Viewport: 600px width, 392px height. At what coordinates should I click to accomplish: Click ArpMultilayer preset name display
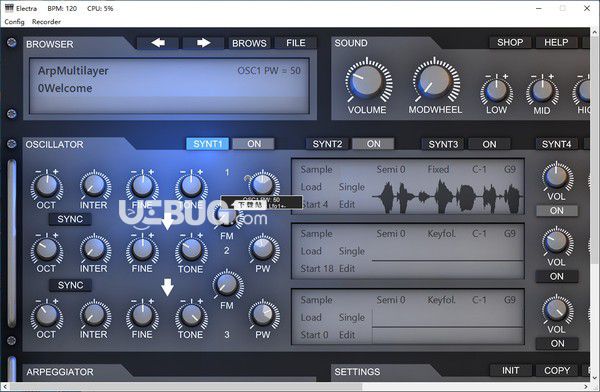73,70
